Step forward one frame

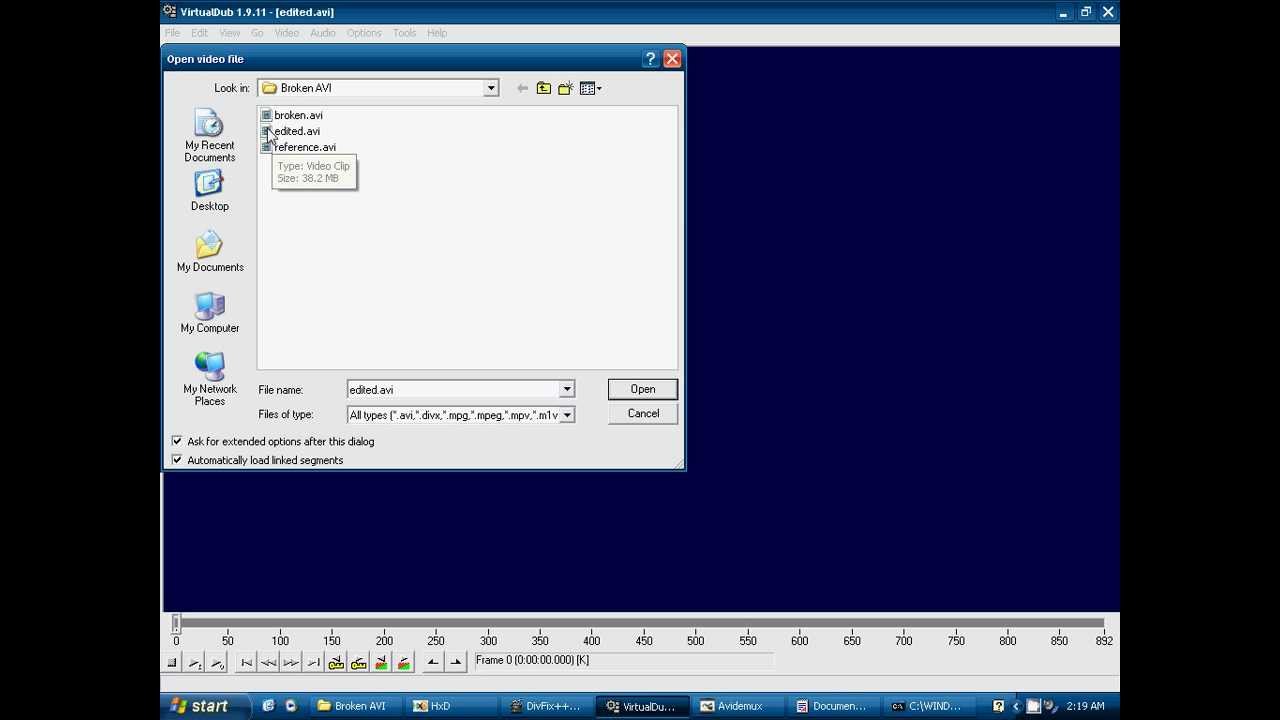click(291, 662)
